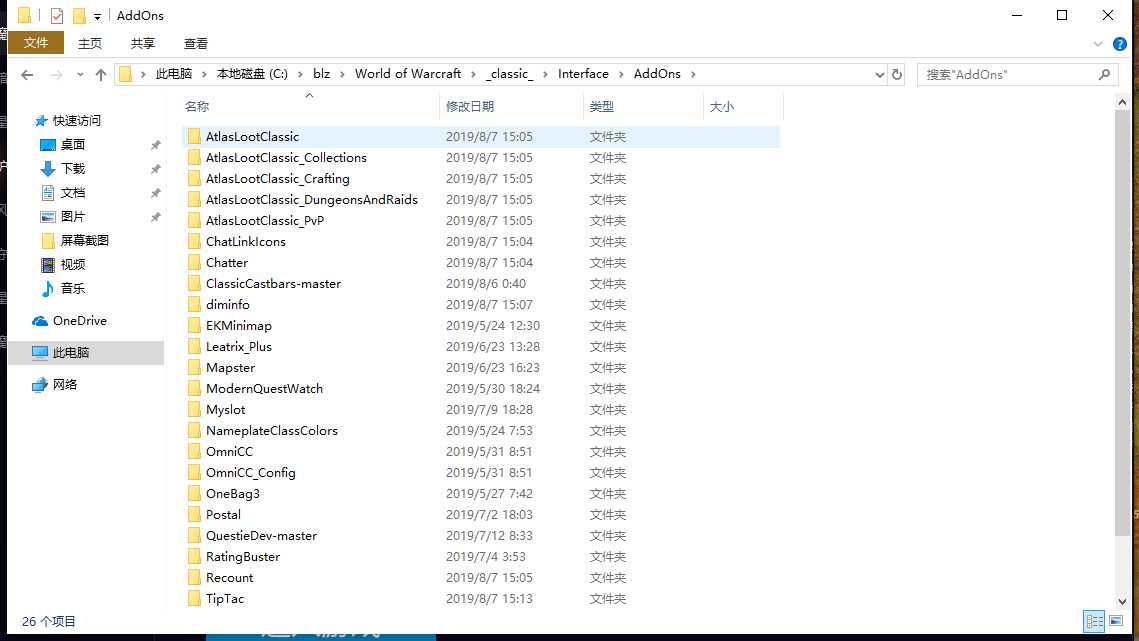Switch to the 查看 ribbon tab
Screen dimensions: 1139x641
[x=196, y=44]
